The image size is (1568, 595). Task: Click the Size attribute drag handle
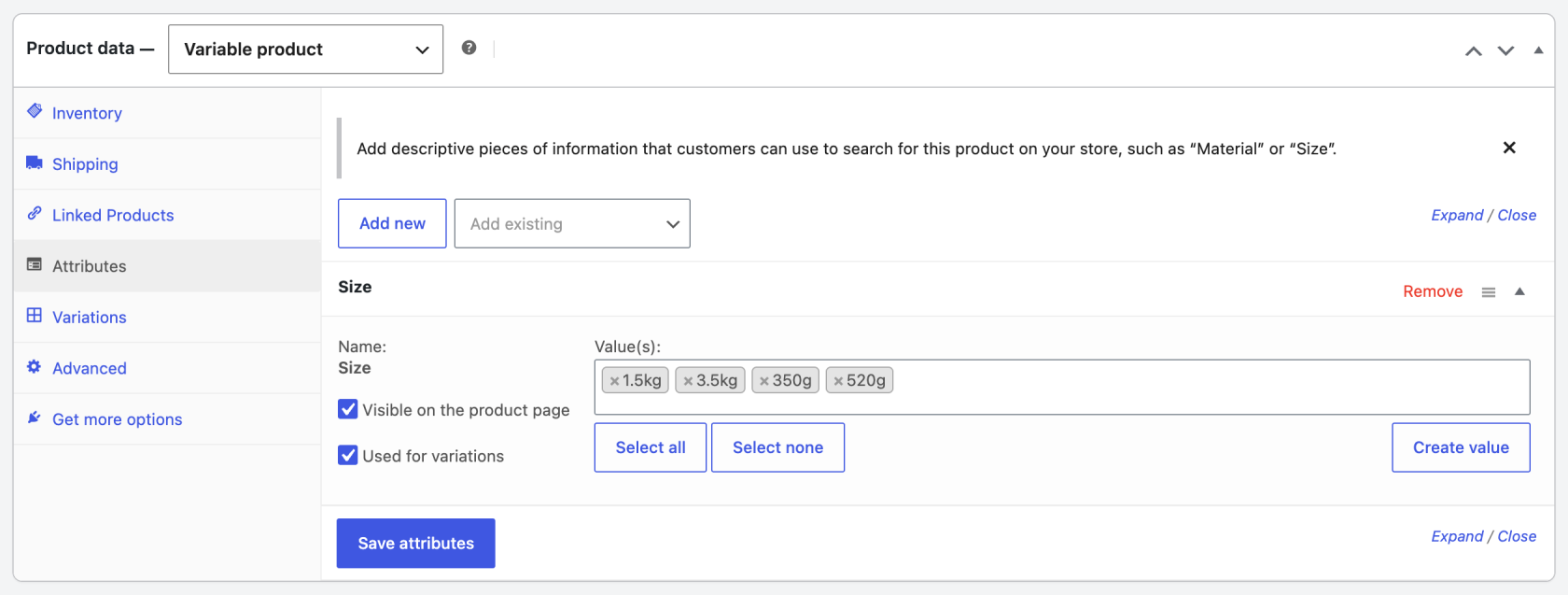pos(1489,292)
